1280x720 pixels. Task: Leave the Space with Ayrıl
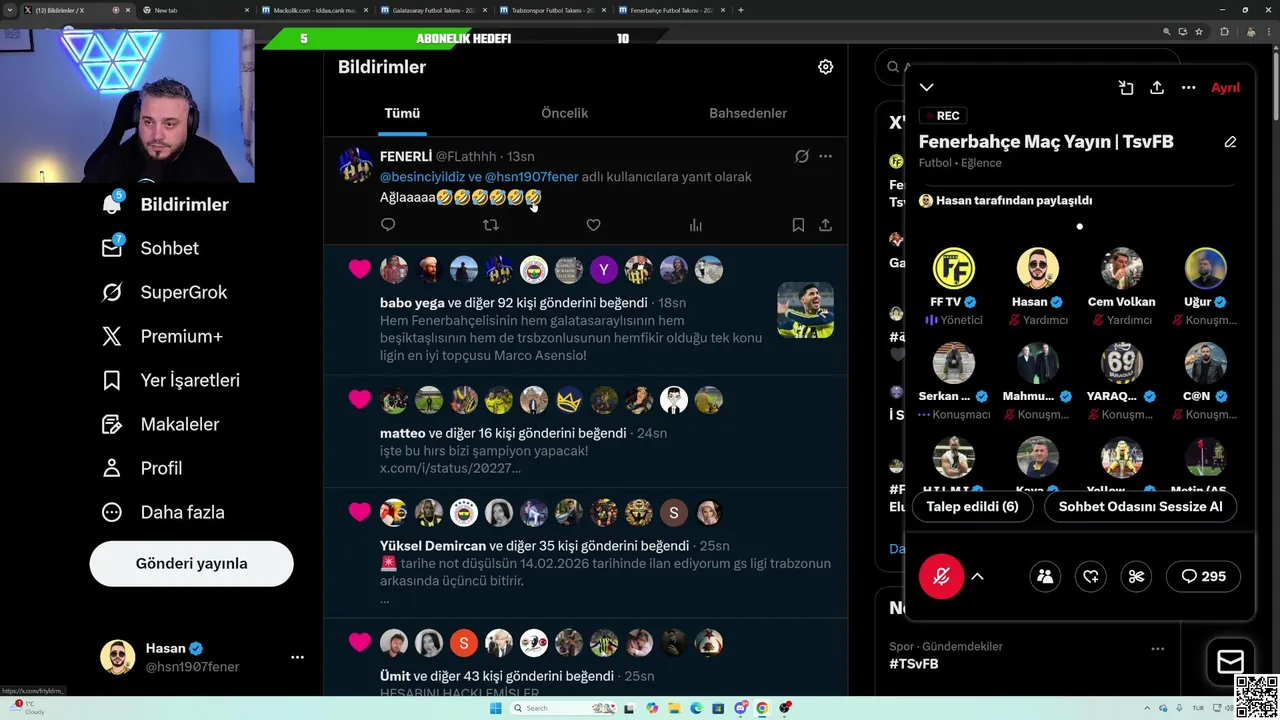click(x=1225, y=88)
